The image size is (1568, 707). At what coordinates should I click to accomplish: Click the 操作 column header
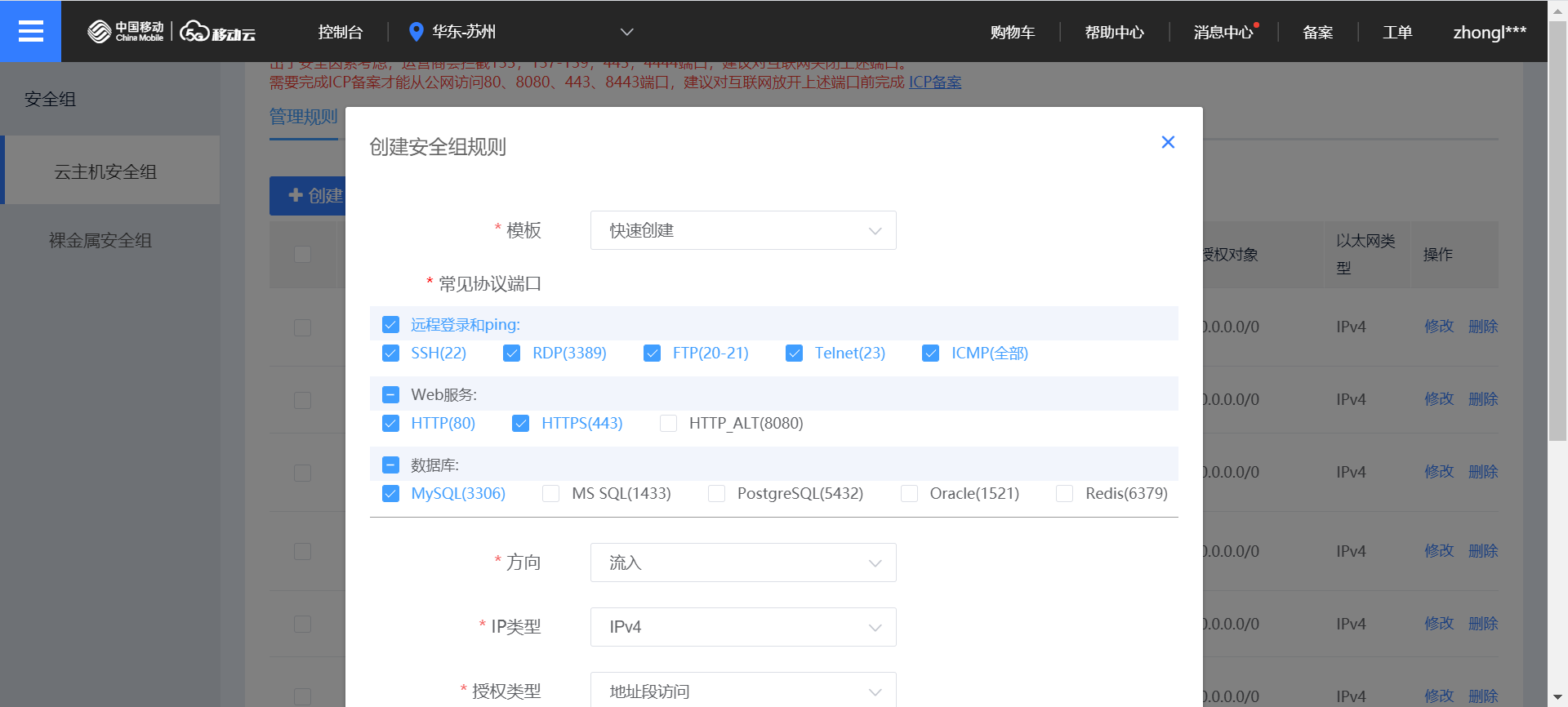point(1438,254)
